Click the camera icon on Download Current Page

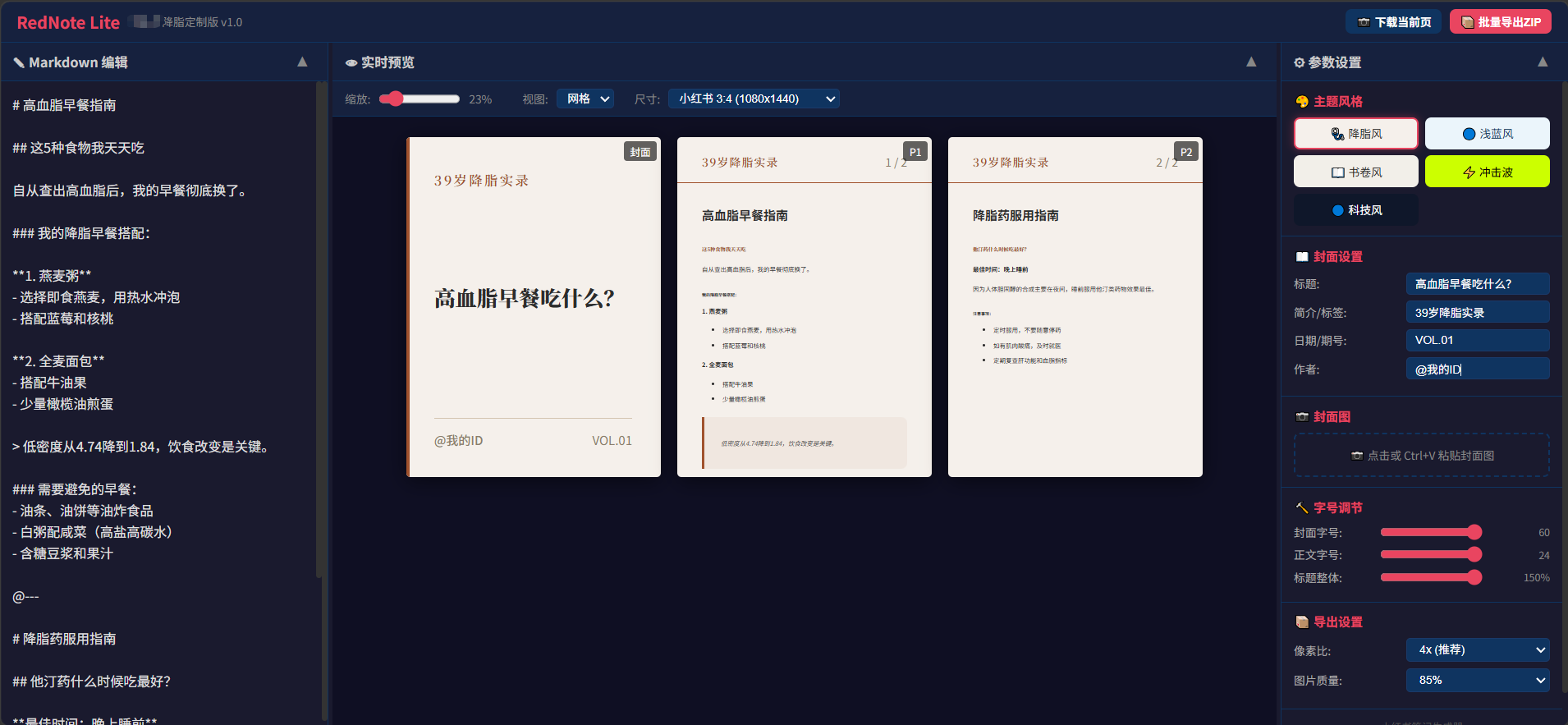coord(1364,22)
